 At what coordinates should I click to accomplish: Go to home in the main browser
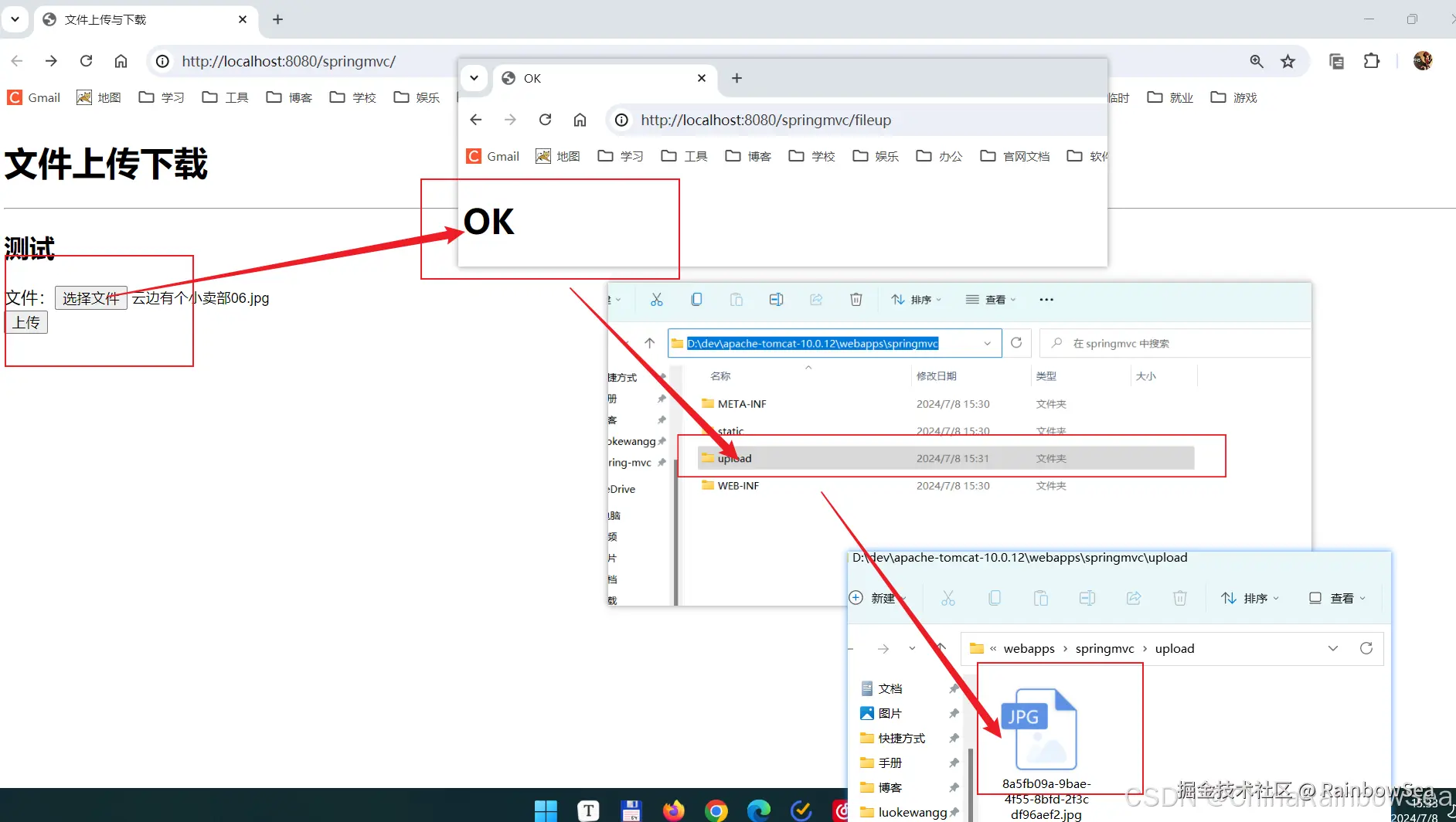(121, 61)
